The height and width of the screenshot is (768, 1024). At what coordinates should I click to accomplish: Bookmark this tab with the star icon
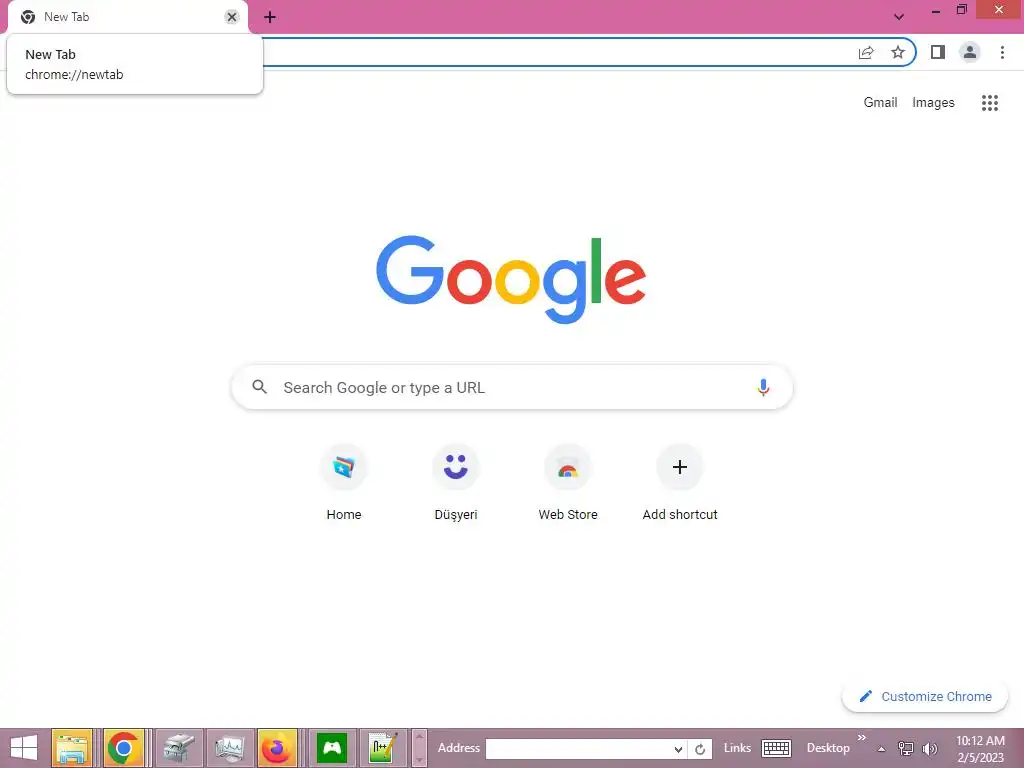coord(898,52)
